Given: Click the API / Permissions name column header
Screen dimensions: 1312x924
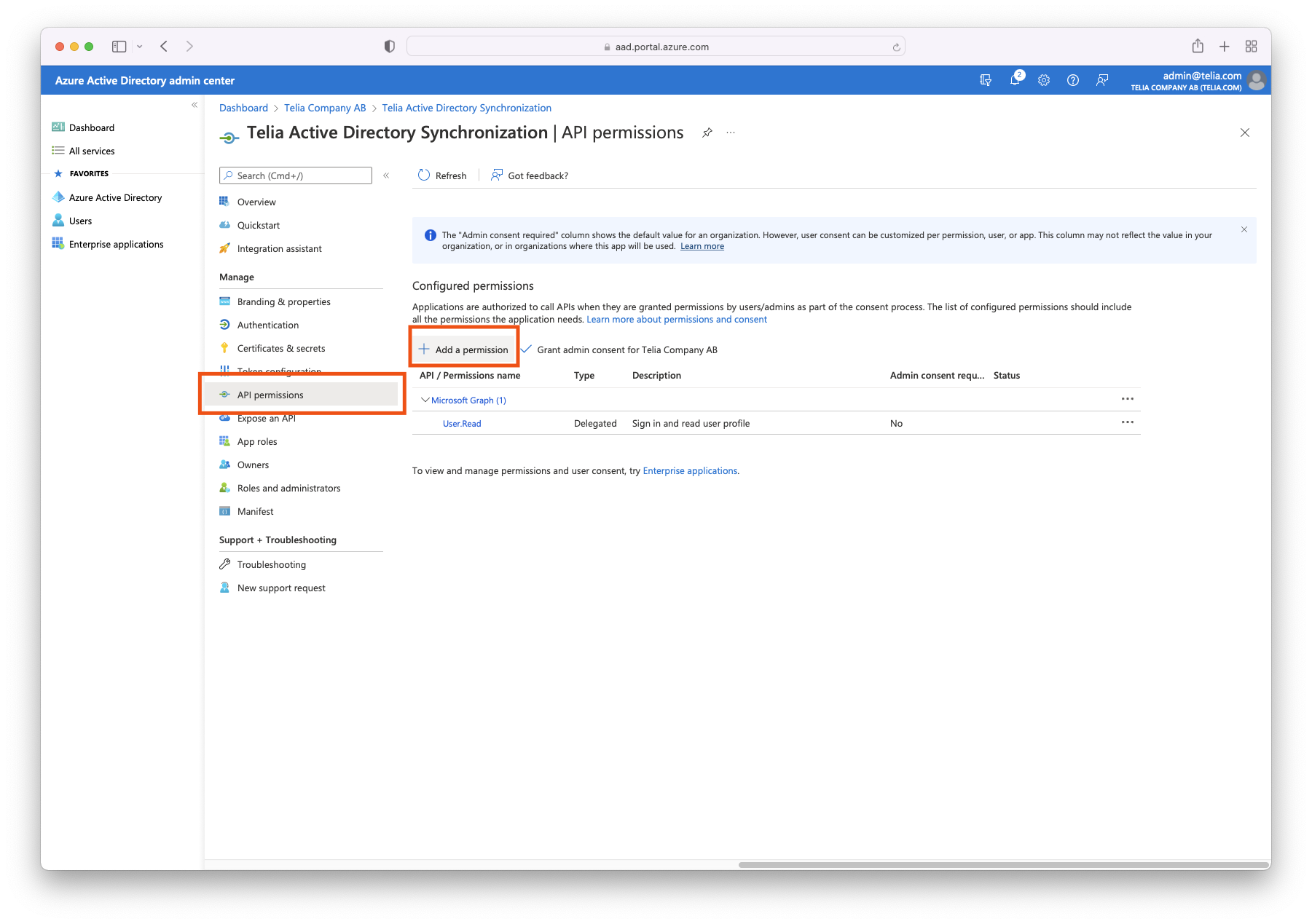Looking at the screenshot, I should [470, 375].
